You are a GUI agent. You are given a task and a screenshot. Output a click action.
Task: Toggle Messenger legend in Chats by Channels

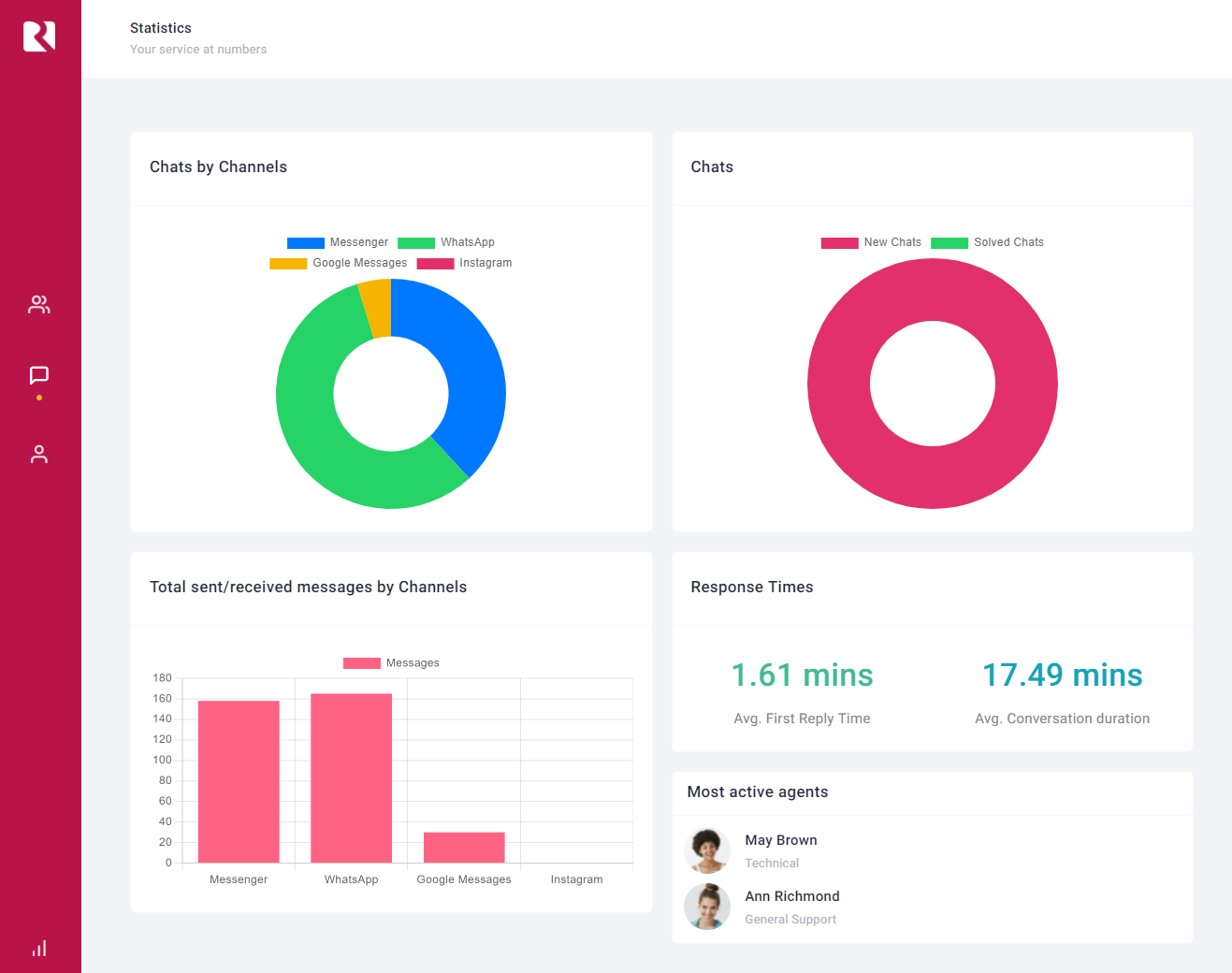coord(338,242)
